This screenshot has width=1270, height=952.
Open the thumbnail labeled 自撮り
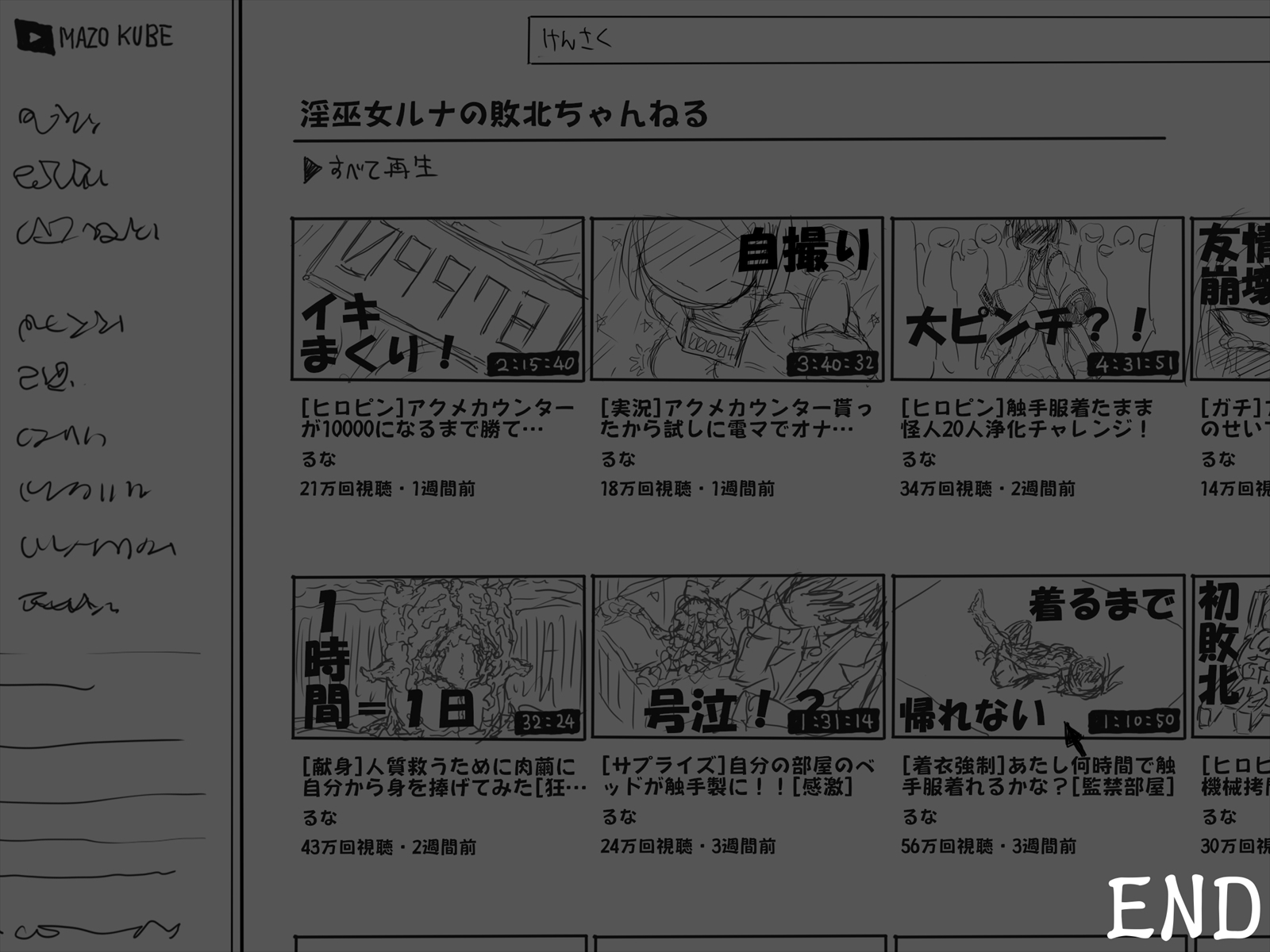click(x=737, y=298)
